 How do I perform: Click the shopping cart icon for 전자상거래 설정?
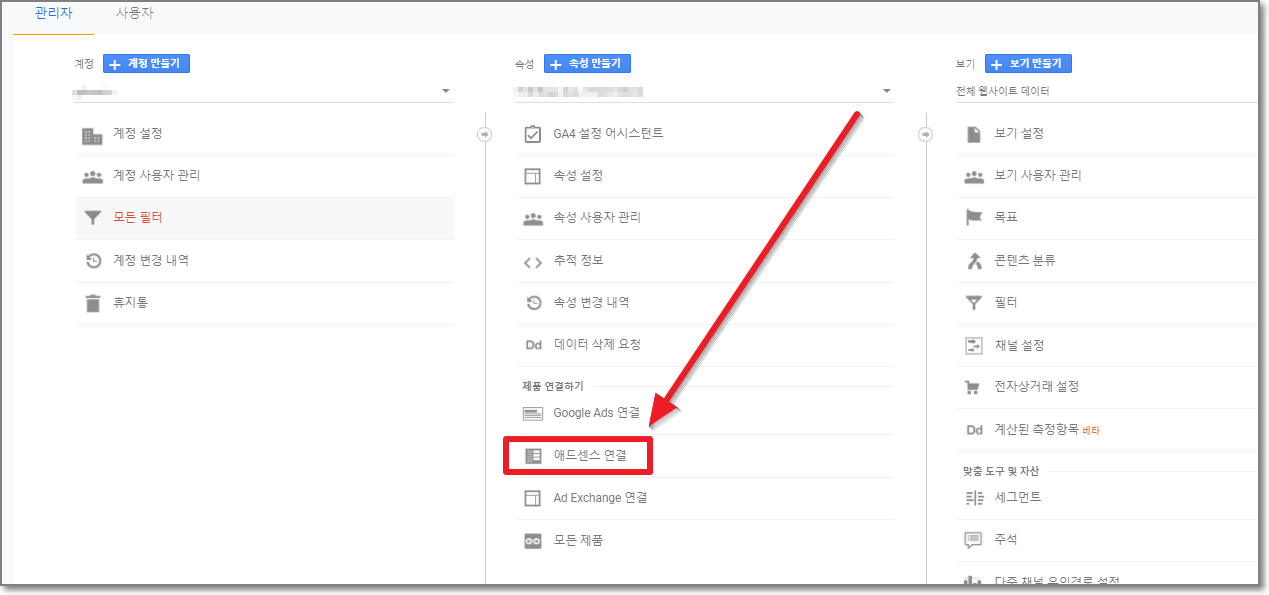tap(972, 388)
